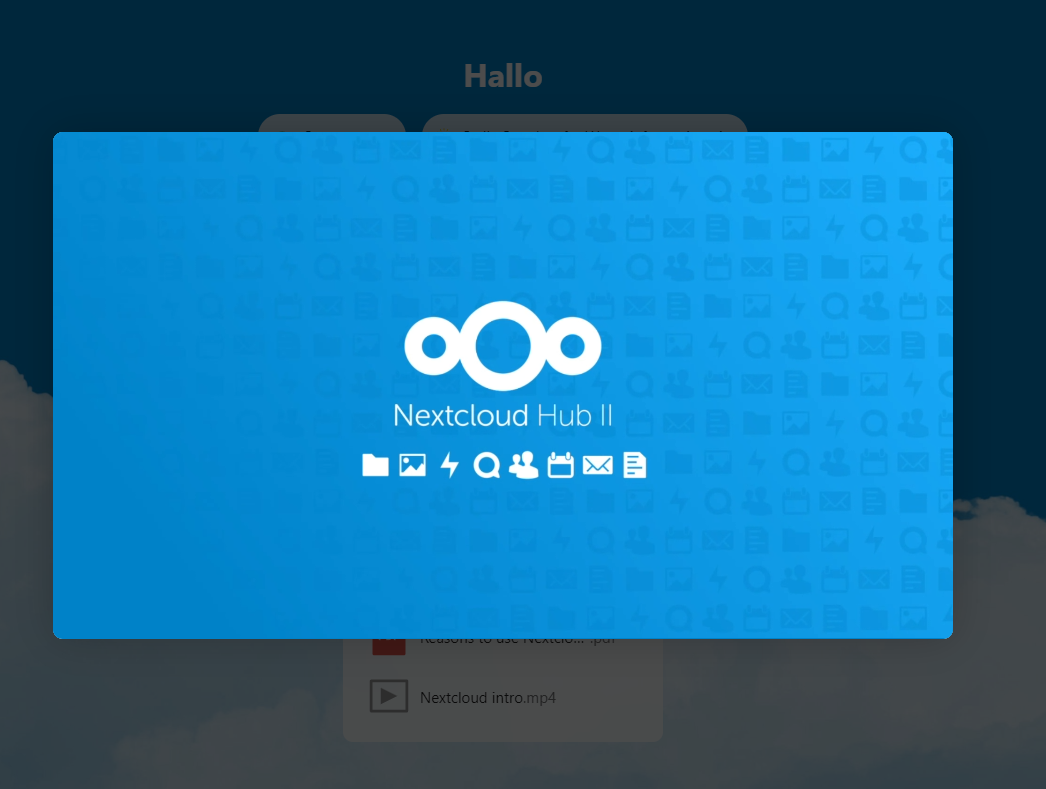Click the white Mail envelope icon under the title

click(598, 465)
